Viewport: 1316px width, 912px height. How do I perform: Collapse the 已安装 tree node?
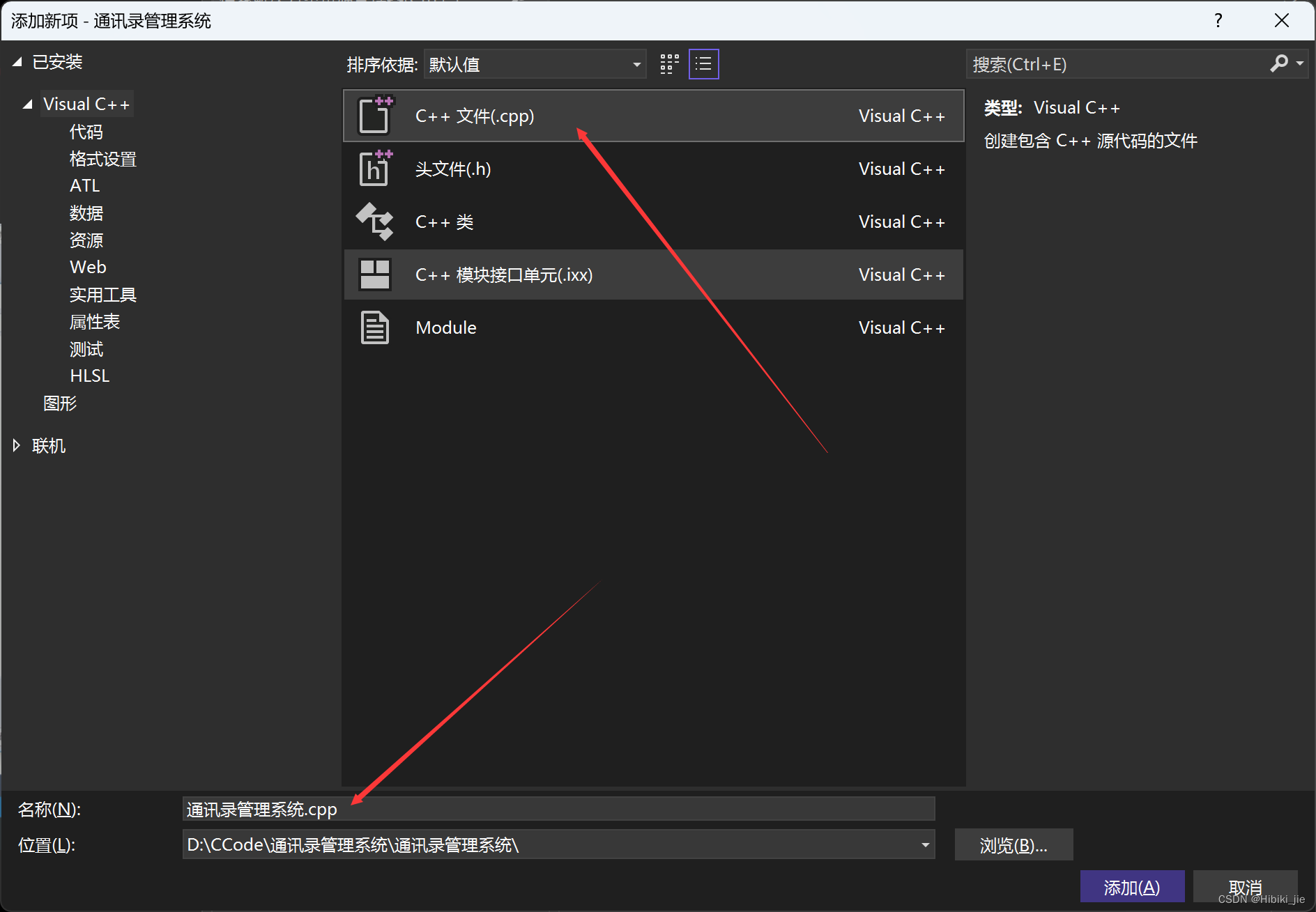pos(17,62)
